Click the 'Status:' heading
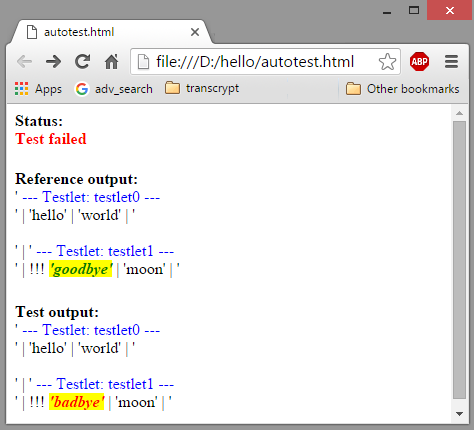474x430 pixels. (x=39, y=121)
